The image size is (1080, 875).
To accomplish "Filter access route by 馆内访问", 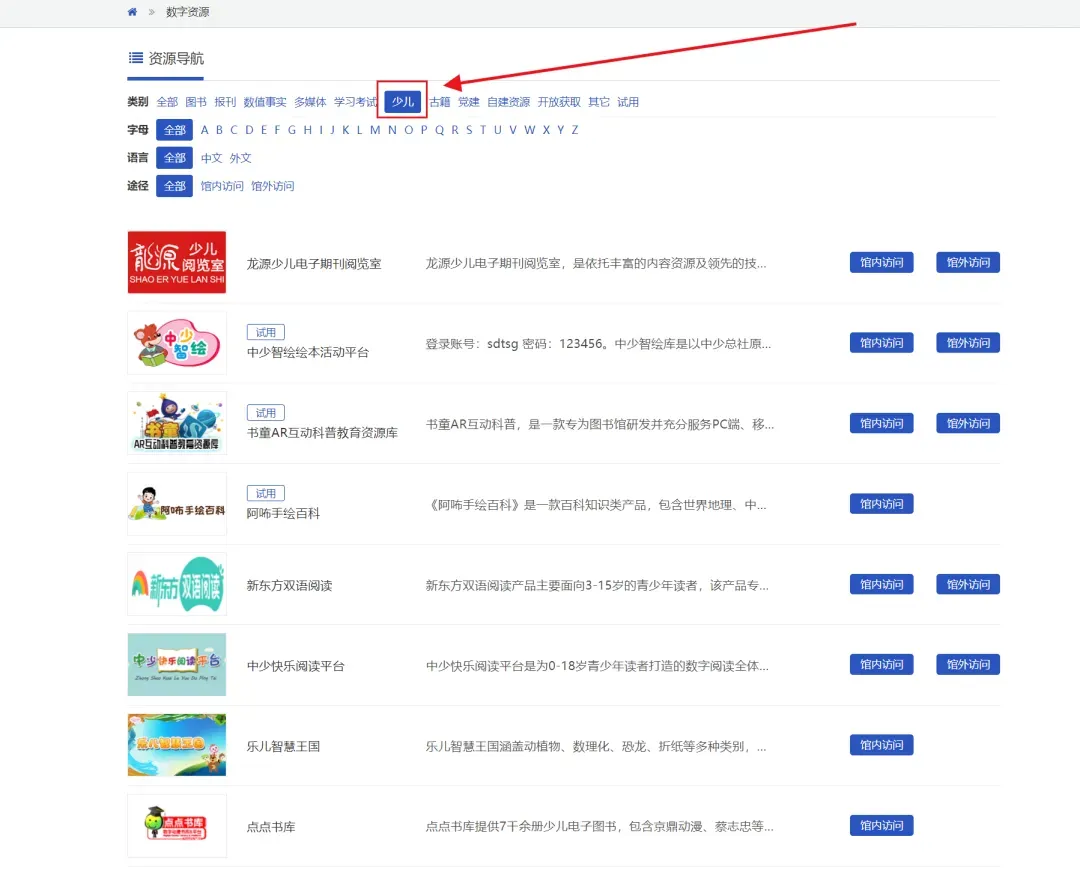I will (222, 186).
